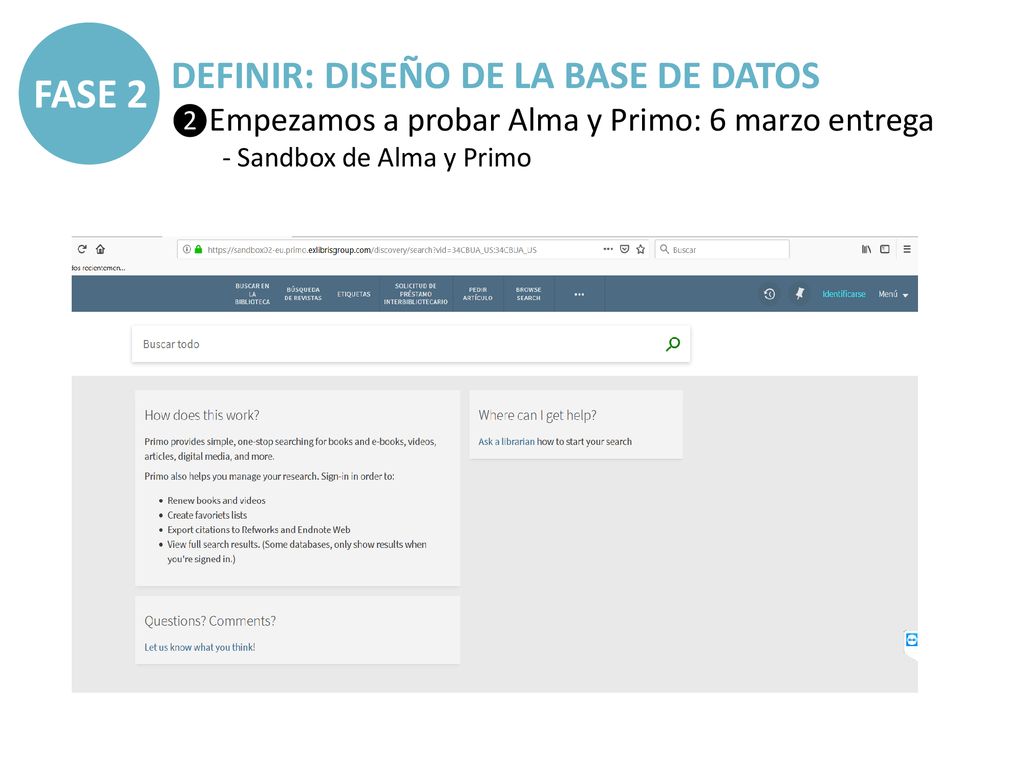
Task: Click the magnifier icon in browser Buscar box
Action: coord(664,249)
